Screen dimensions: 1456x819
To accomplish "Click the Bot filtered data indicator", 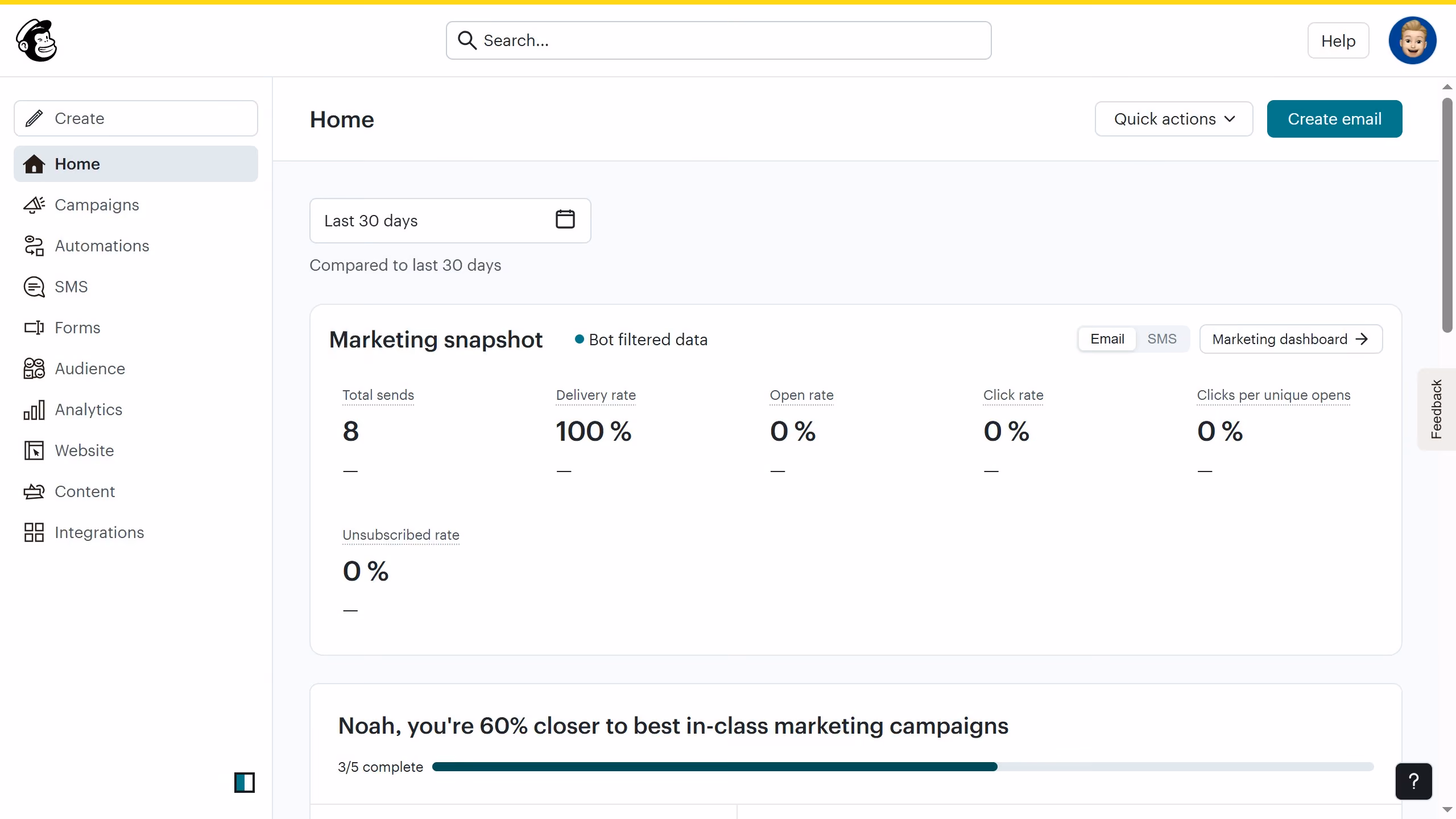I will point(642,340).
